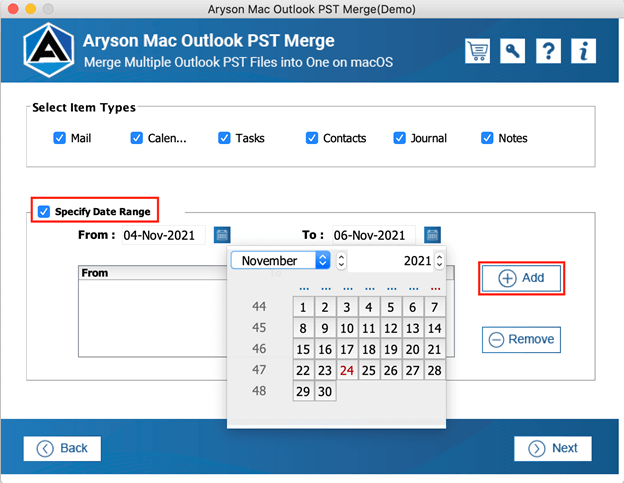624x483 pixels.
Task: Click the To date field 06-Nov-2021
Action: click(374, 235)
